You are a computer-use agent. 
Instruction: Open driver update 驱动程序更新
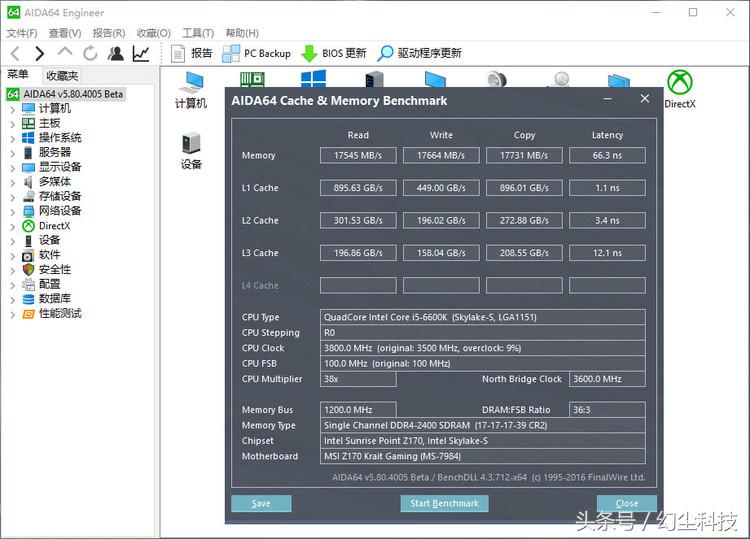point(419,53)
